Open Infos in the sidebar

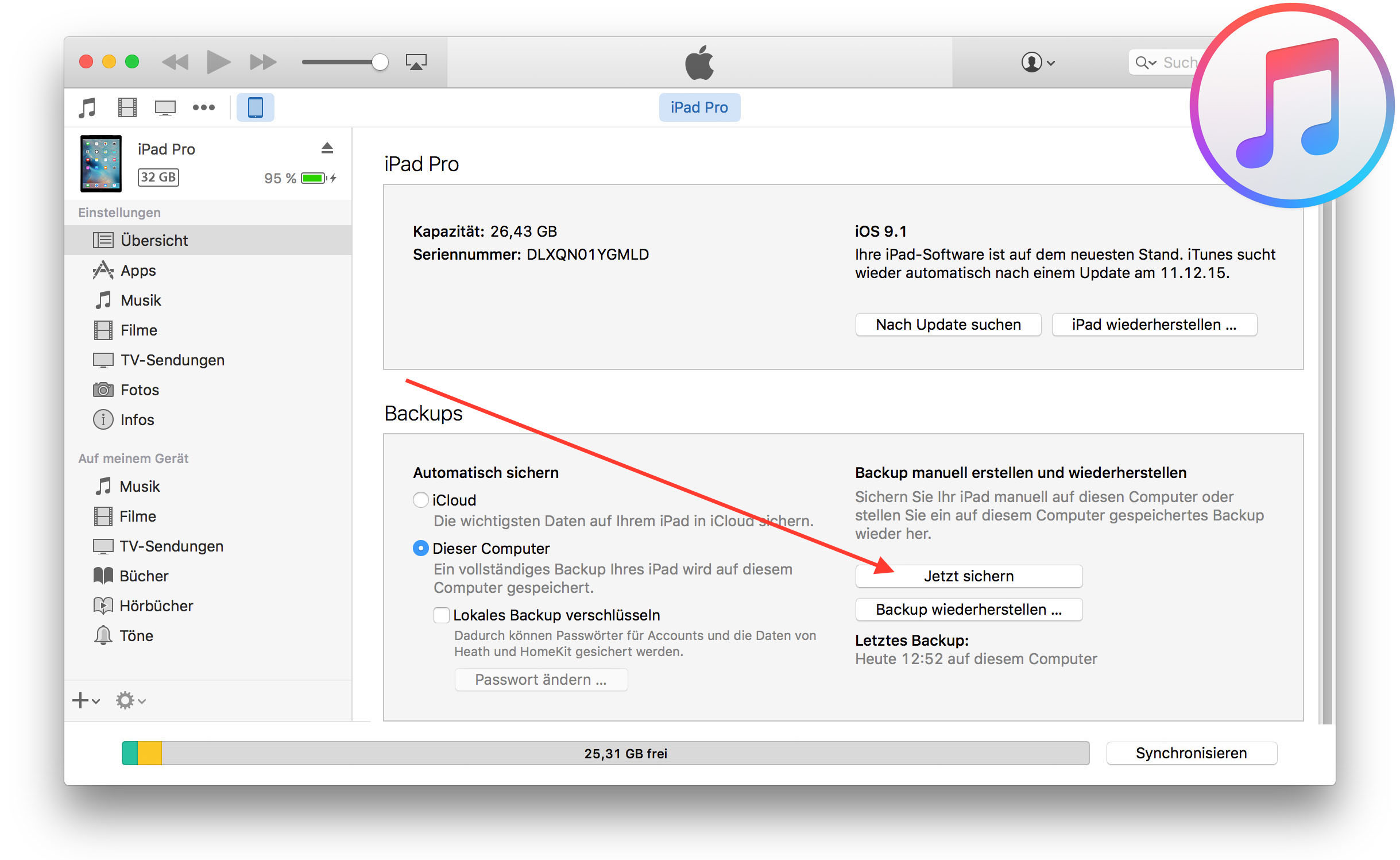(x=208, y=419)
